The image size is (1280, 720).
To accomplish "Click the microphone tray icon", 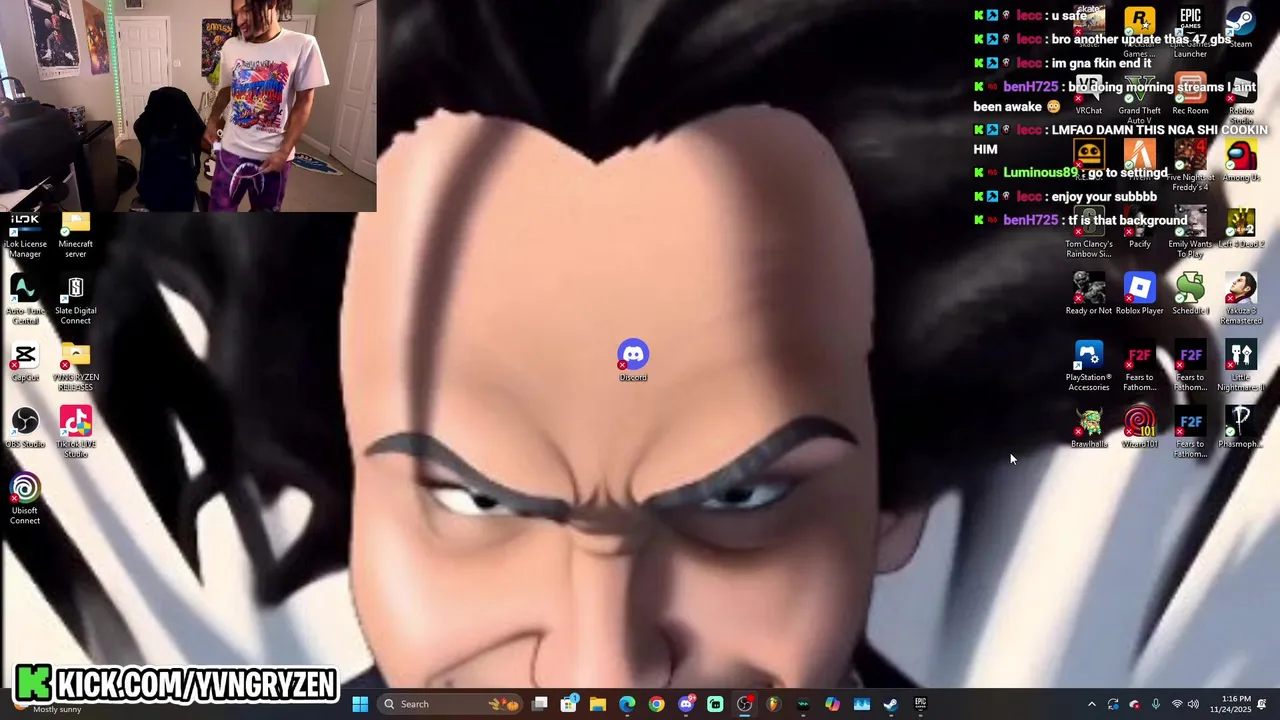I will (1156, 704).
